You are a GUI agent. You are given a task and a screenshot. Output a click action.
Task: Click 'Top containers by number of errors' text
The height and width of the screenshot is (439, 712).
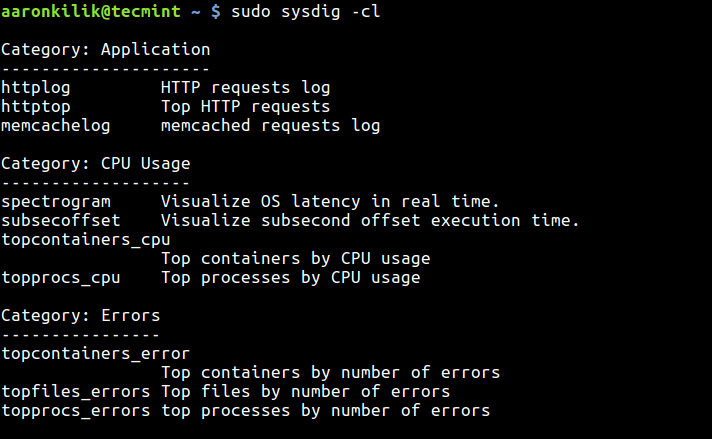point(330,373)
